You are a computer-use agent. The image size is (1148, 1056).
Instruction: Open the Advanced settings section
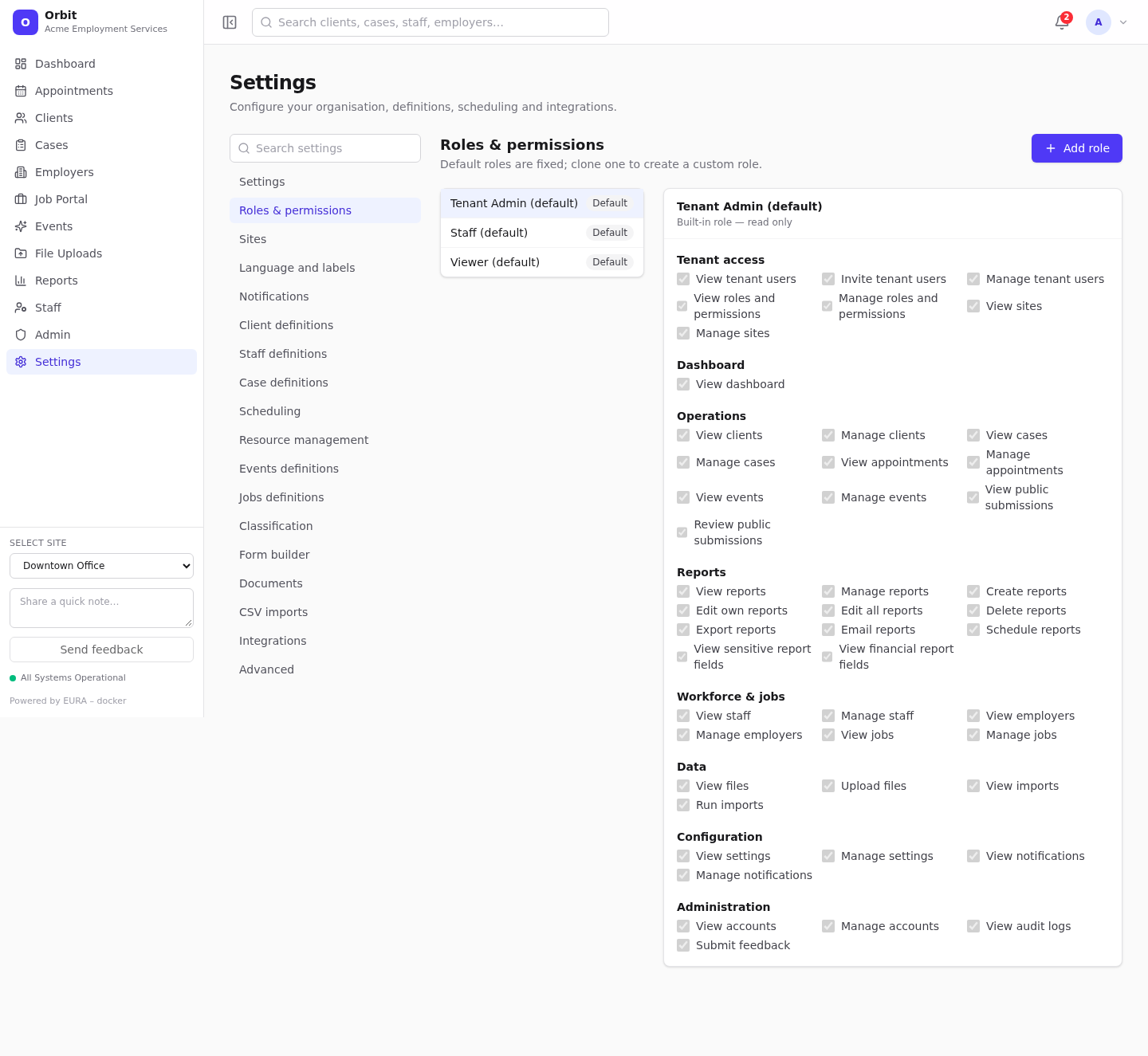point(325,669)
